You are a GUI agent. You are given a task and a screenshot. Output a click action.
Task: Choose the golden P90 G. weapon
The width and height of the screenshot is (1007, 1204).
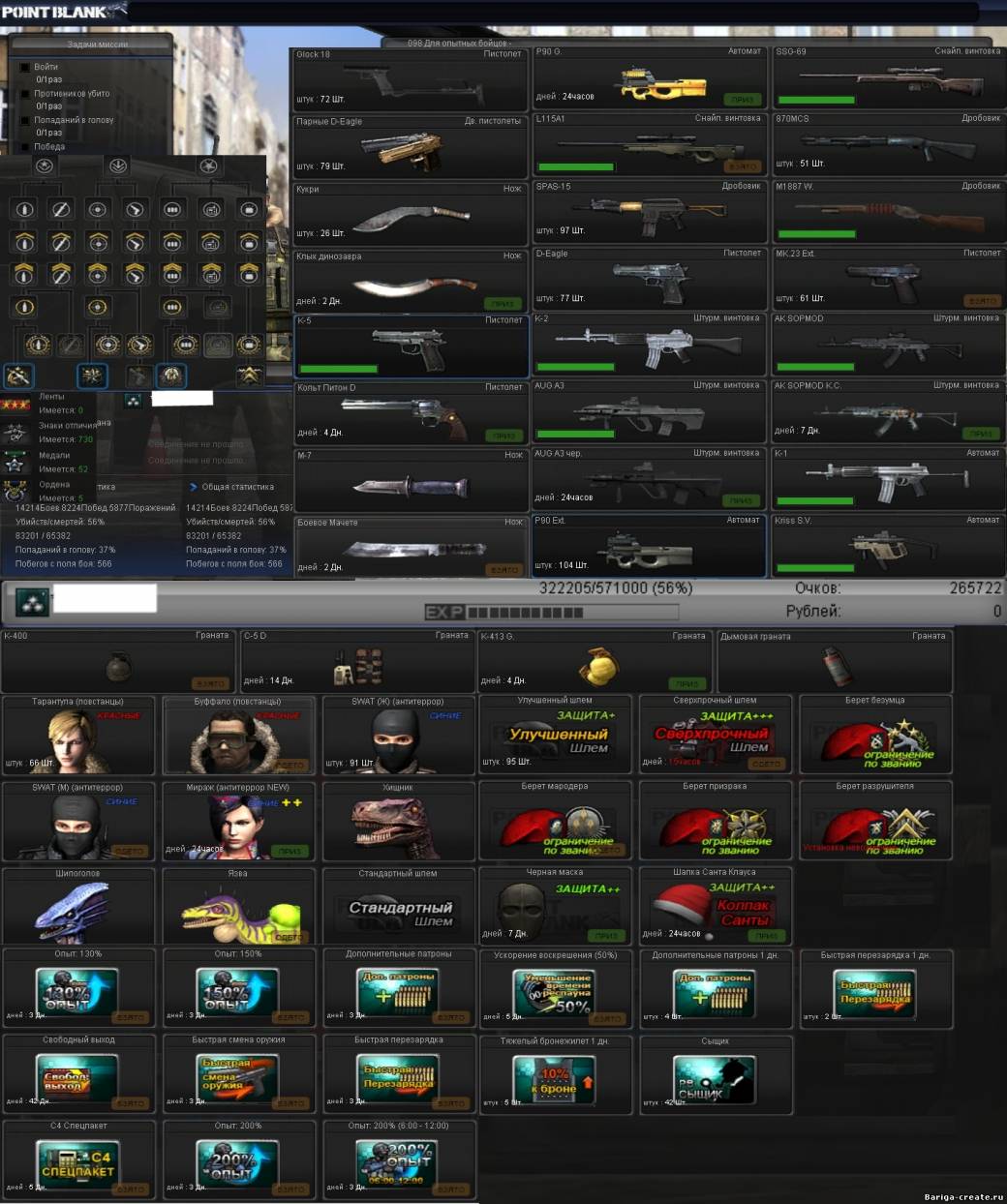pos(651,78)
